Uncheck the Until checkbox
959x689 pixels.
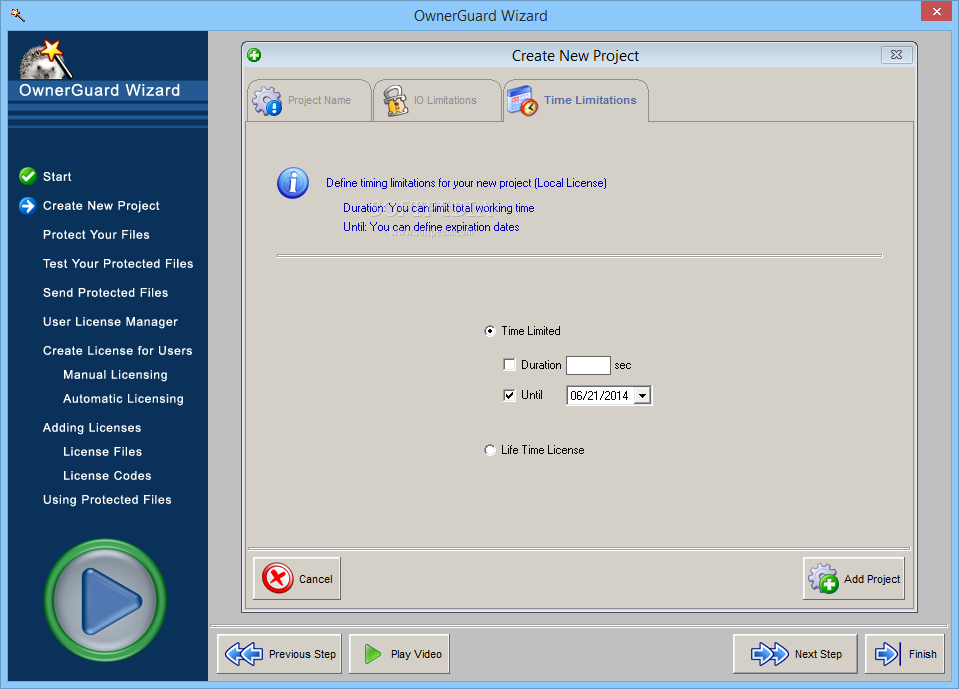click(509, 396)
